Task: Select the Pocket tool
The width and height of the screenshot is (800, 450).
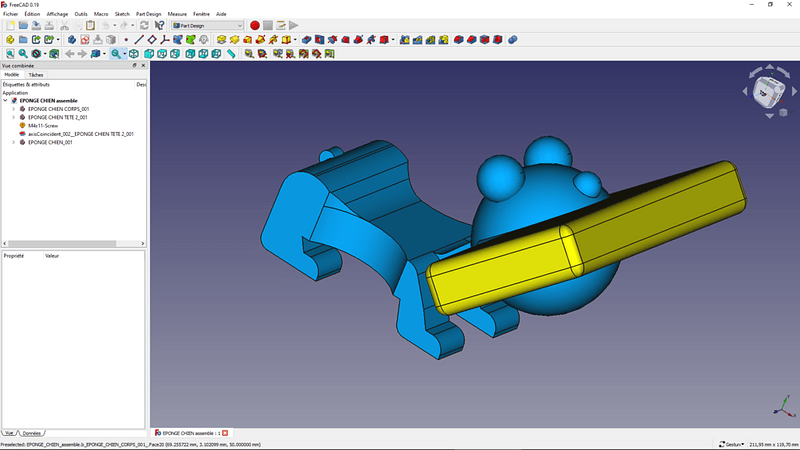Action: tap(307, 40)
